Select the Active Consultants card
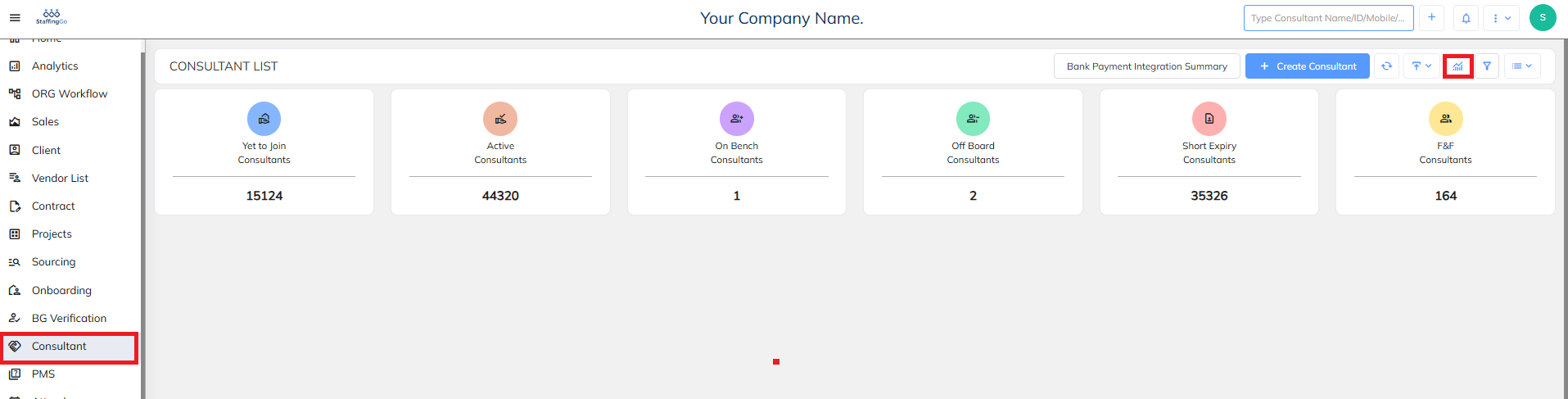Screen dimensions: 1568x399 click(x=500, y=152)
